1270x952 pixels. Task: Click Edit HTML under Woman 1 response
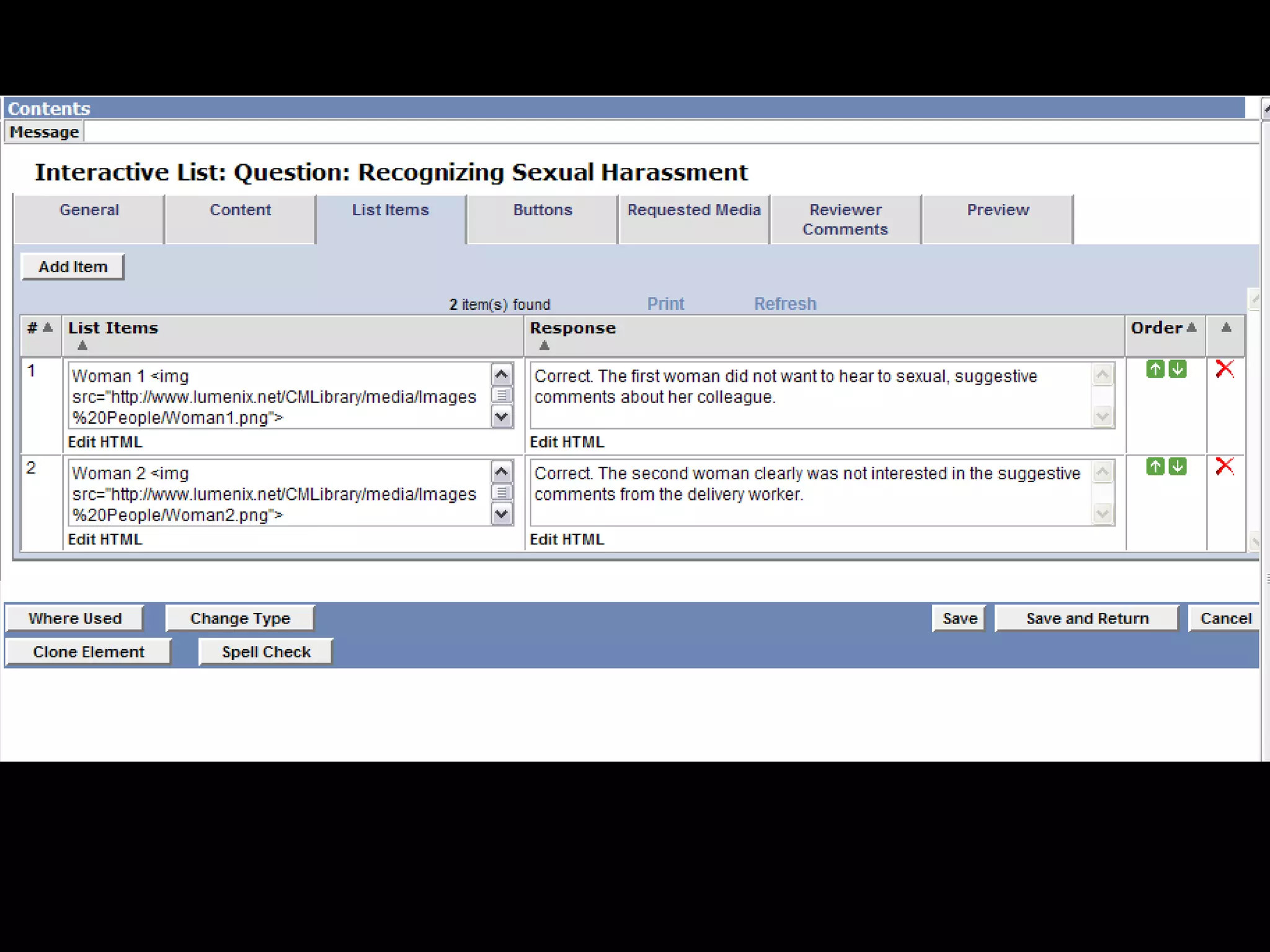pos(566,442)
